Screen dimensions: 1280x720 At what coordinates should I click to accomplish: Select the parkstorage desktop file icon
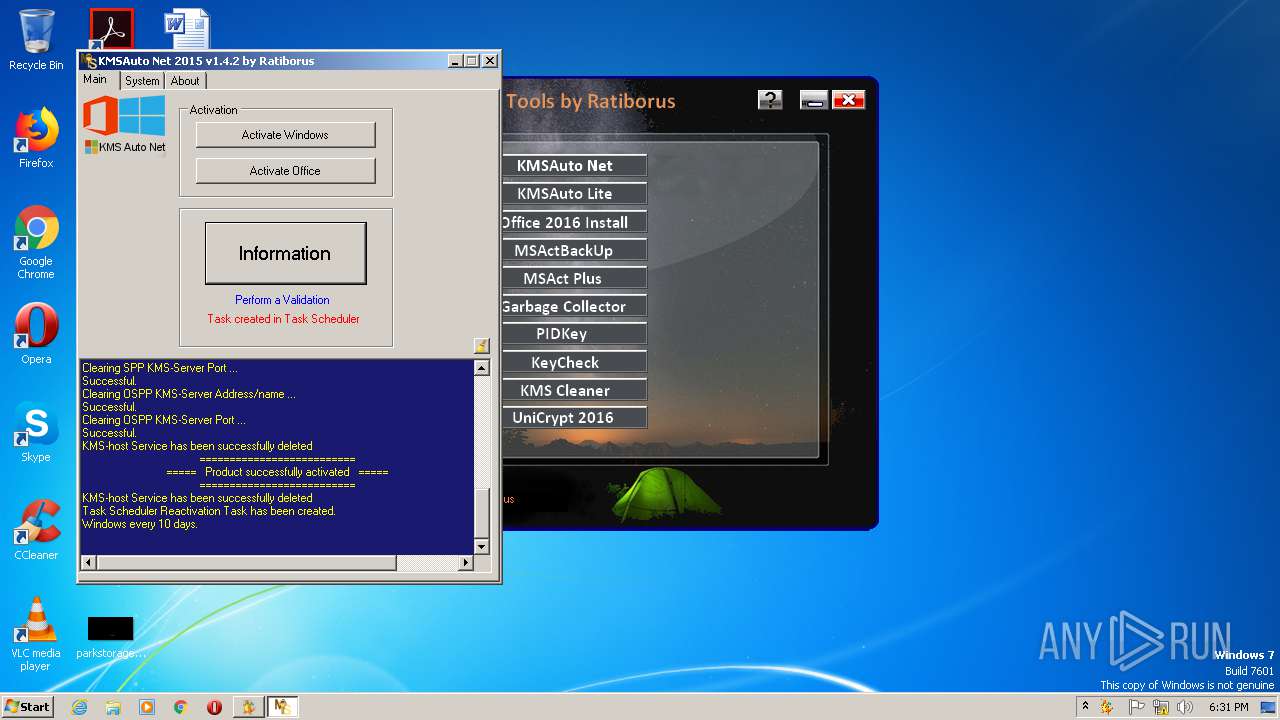pos(110,637)
